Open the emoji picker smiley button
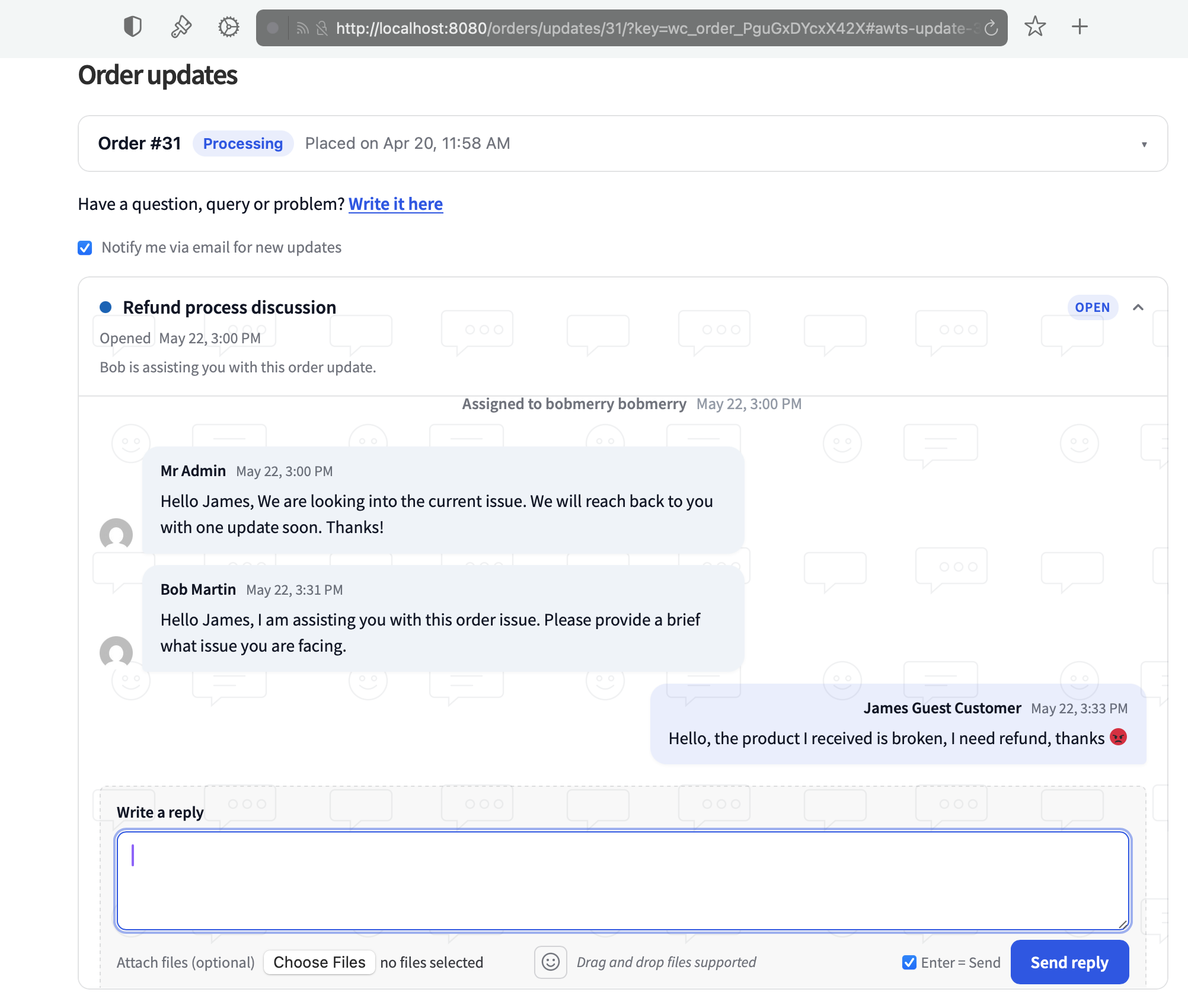 click(x=550, y=962)
